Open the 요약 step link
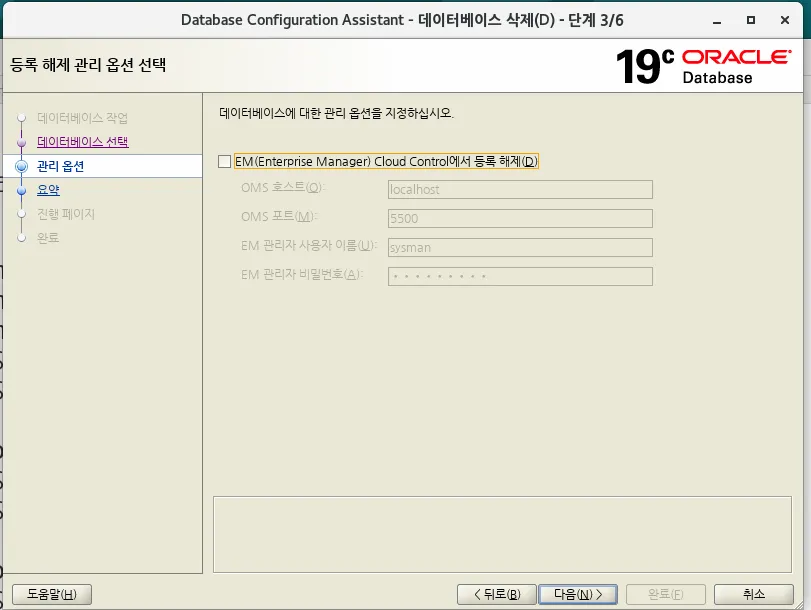This screenshot has height=610, width=811. [x=48, y=190]
